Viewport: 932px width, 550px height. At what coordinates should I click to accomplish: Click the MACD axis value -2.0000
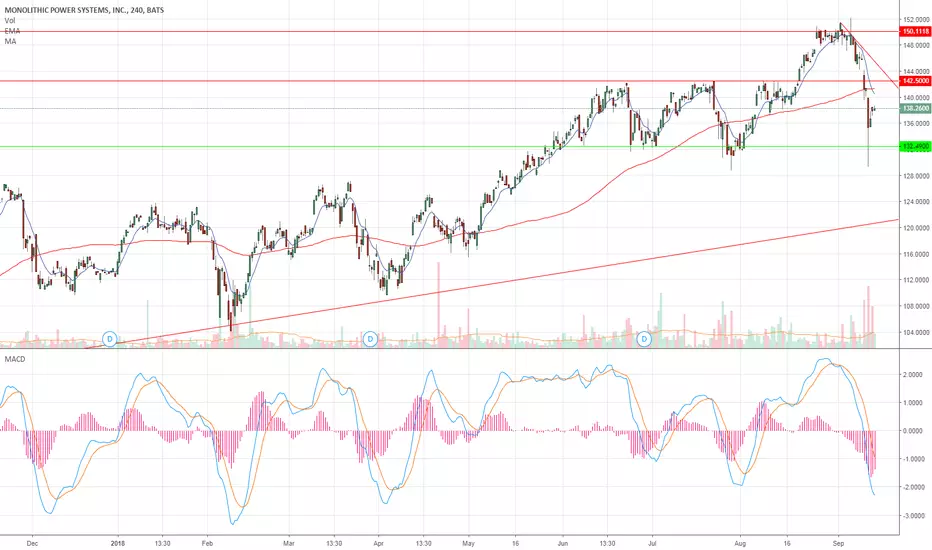912,488
